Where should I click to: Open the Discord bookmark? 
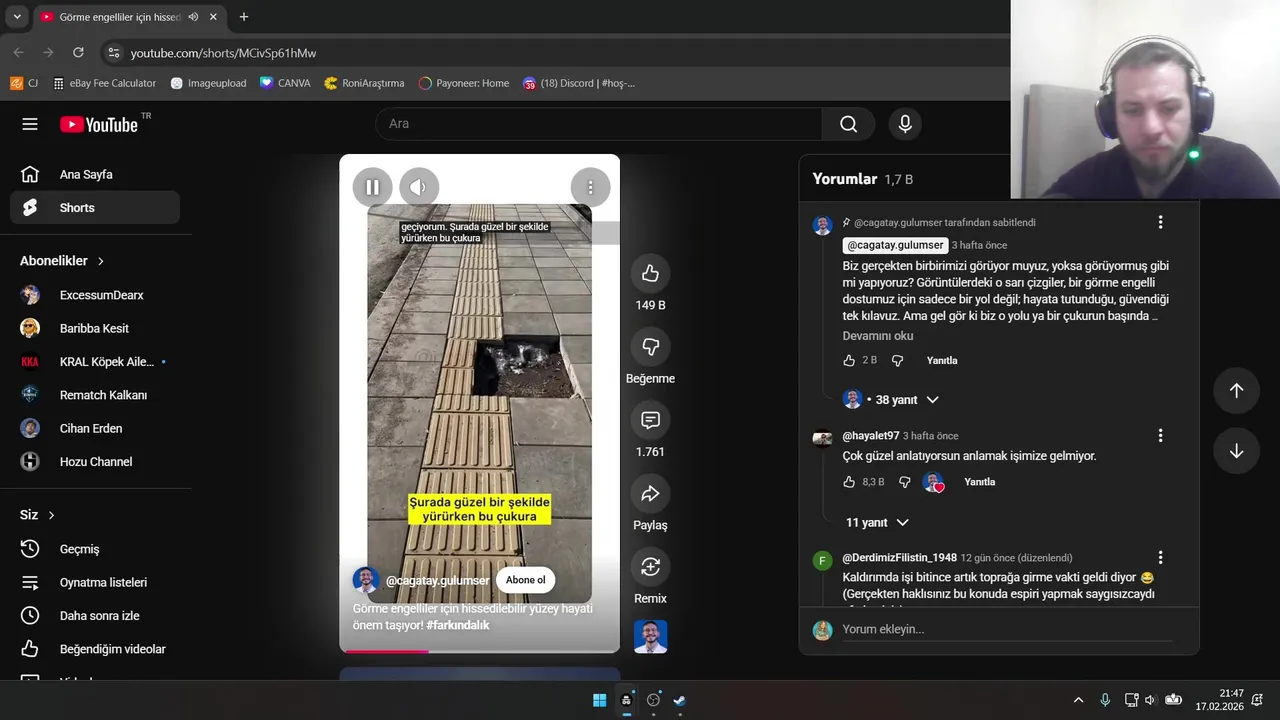[x=579, y=83]
